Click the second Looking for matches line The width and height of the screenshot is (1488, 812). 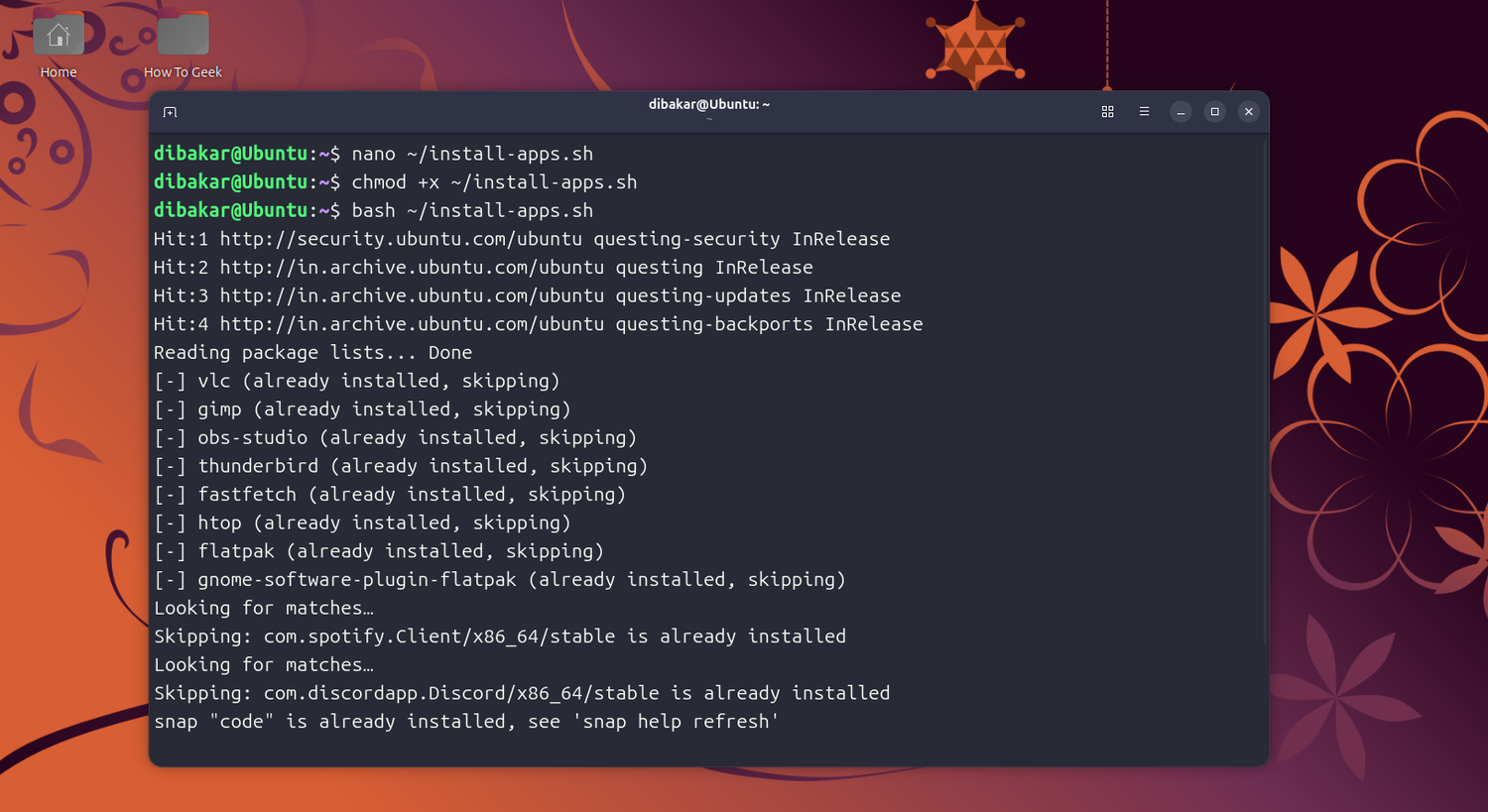[264, 665]
